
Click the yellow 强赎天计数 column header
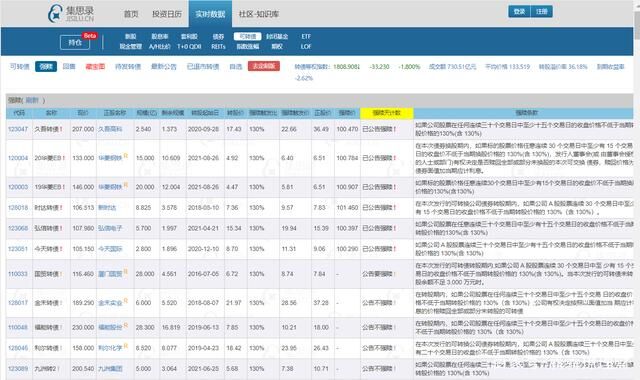point(387,113)
